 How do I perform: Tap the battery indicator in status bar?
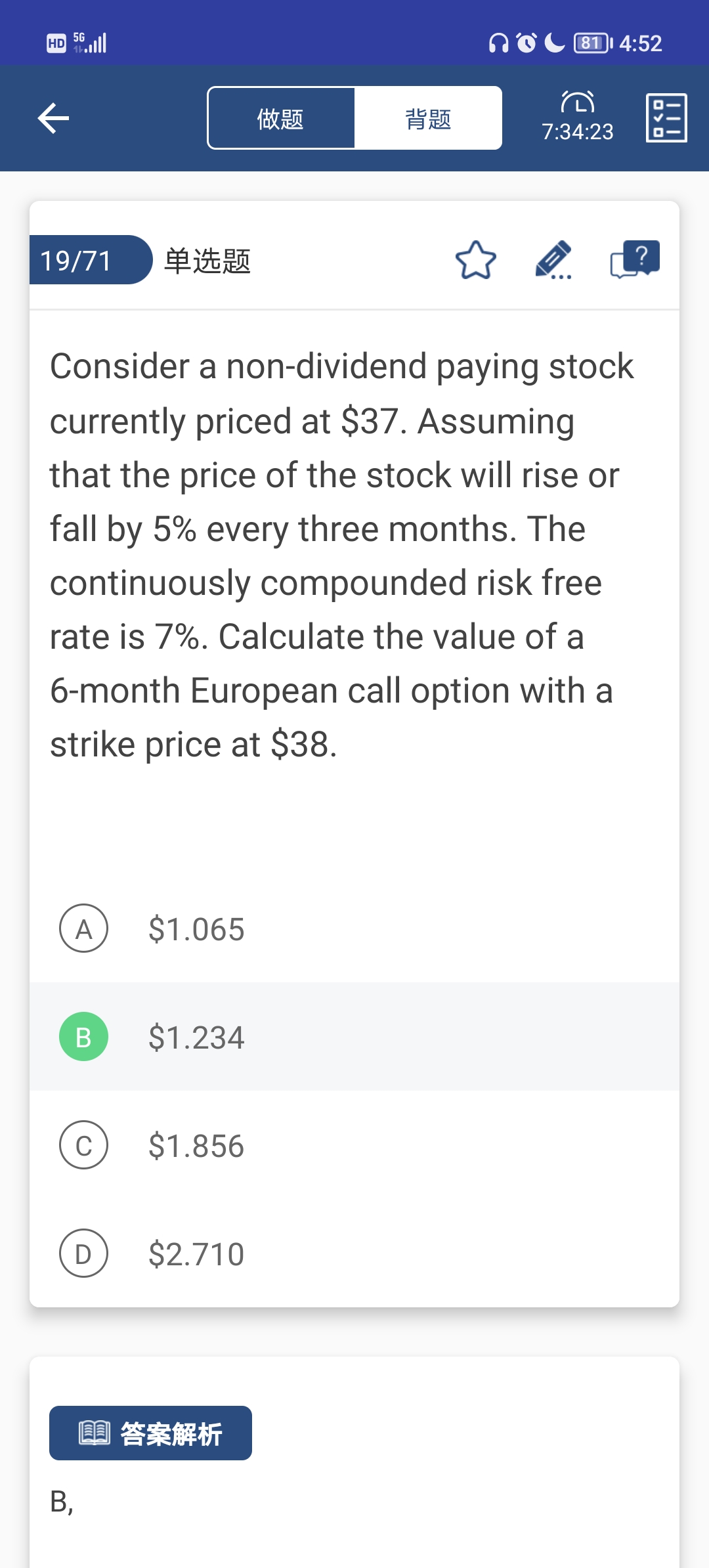pyautogui.click(x=592, y=43)
